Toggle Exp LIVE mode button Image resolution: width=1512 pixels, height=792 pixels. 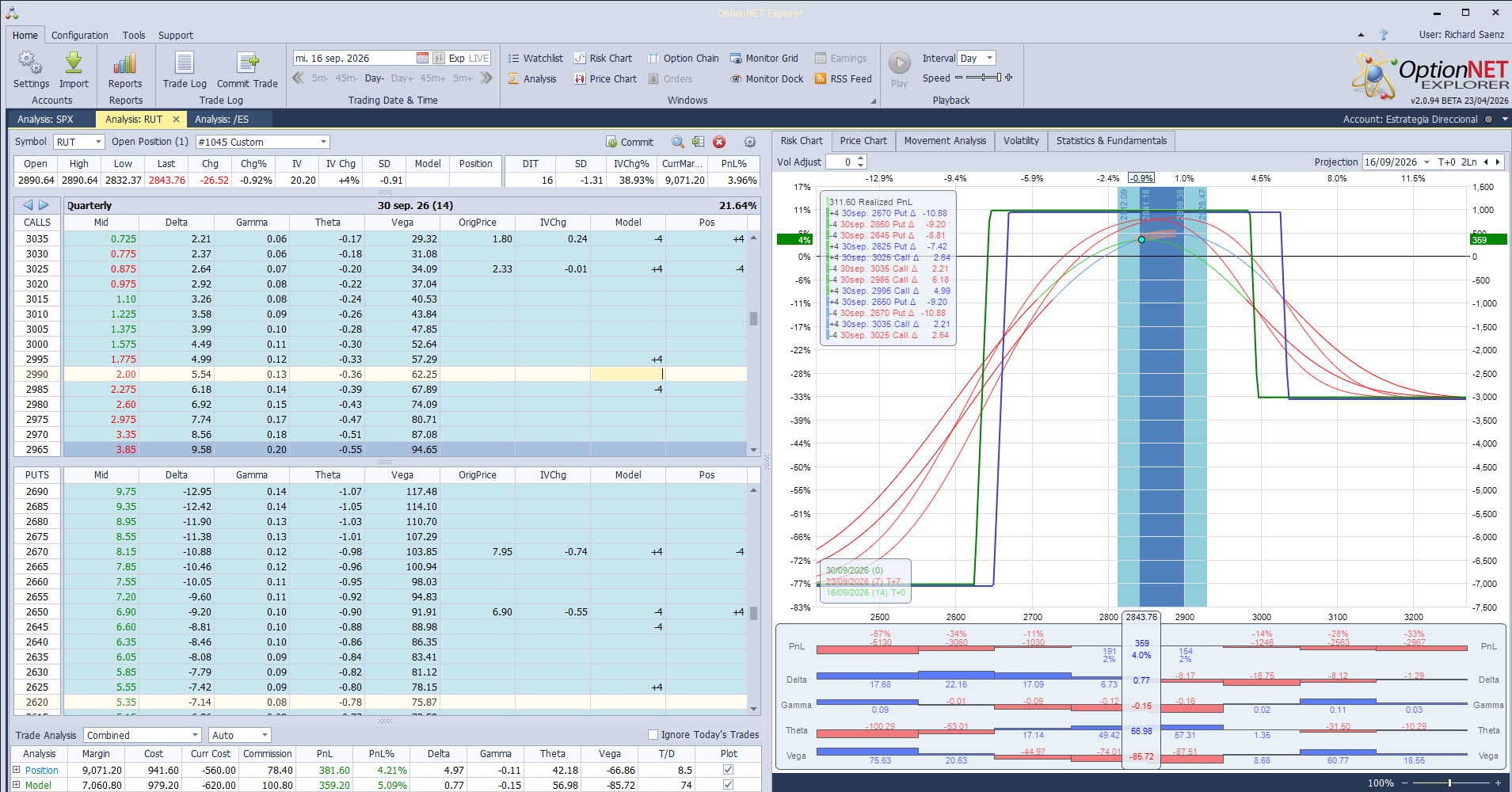[x=468, y=58]
